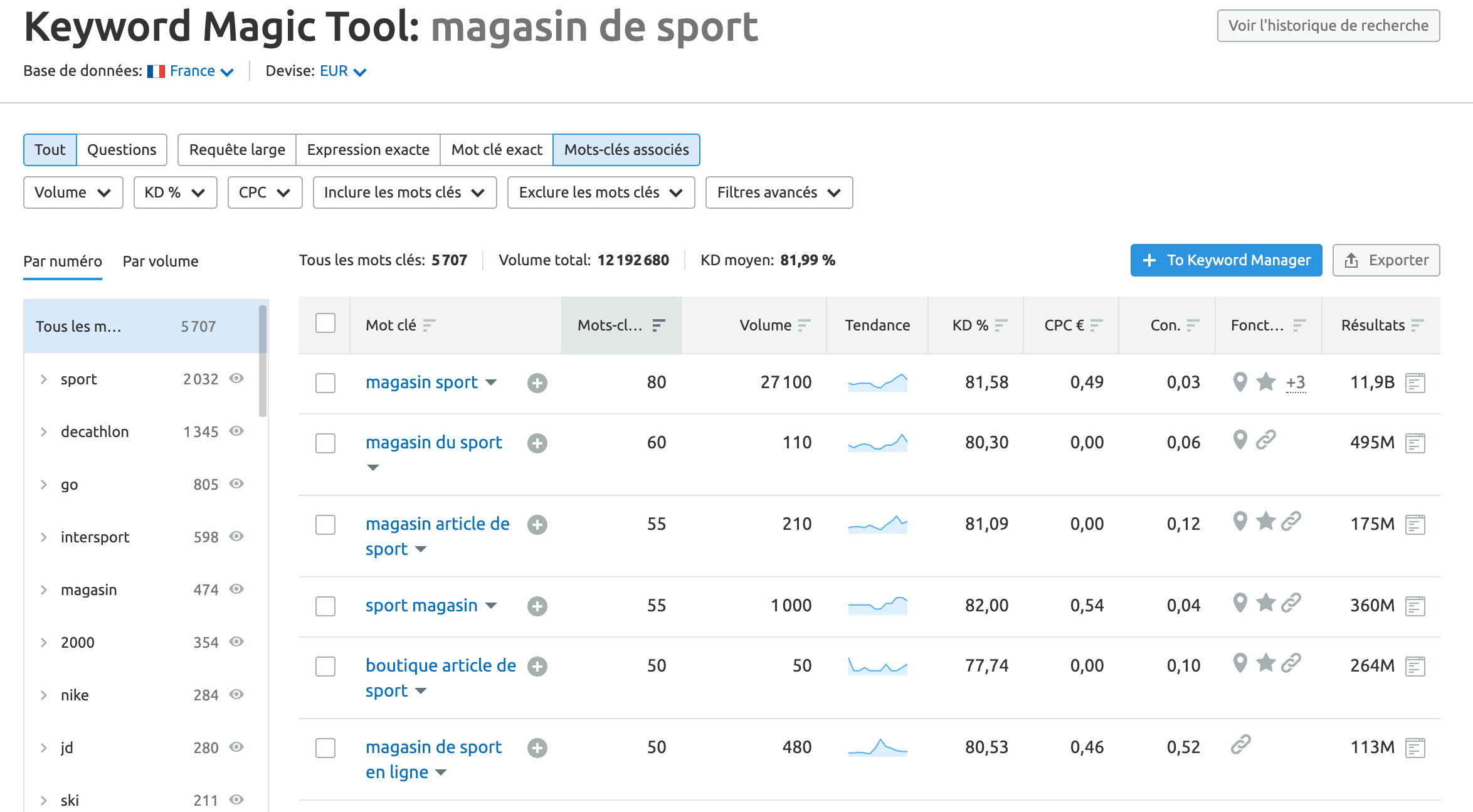
Task: Click local pack pin icon in magasin sport row
Action: click(1240, 382)
